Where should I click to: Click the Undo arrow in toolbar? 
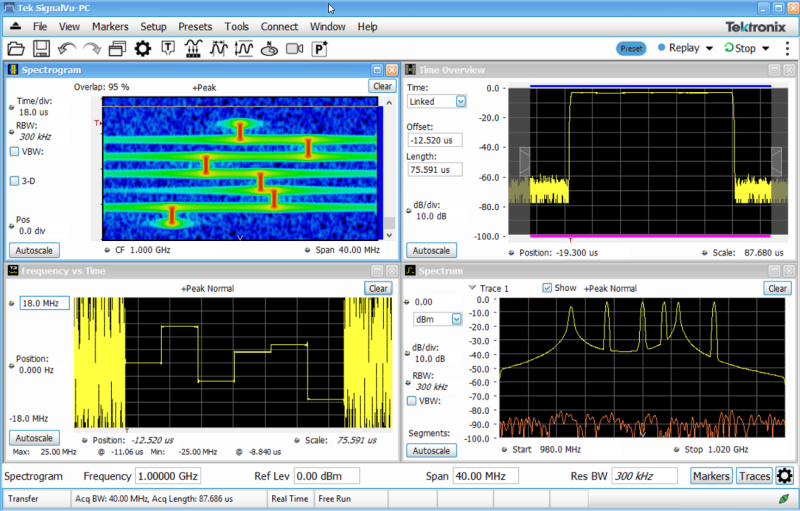coord(67,48)
